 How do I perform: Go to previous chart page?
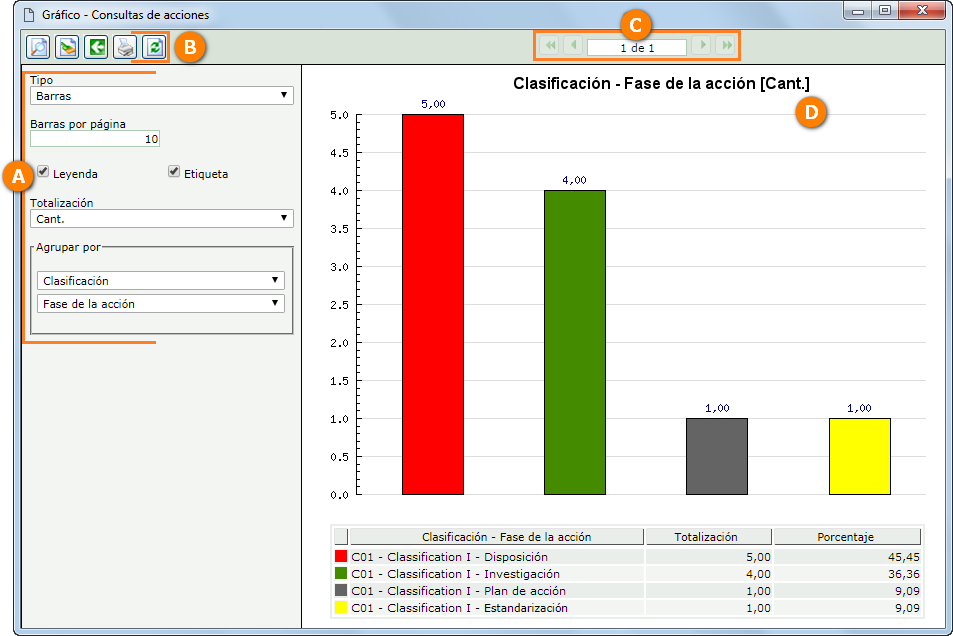click(x=573, y=46)
